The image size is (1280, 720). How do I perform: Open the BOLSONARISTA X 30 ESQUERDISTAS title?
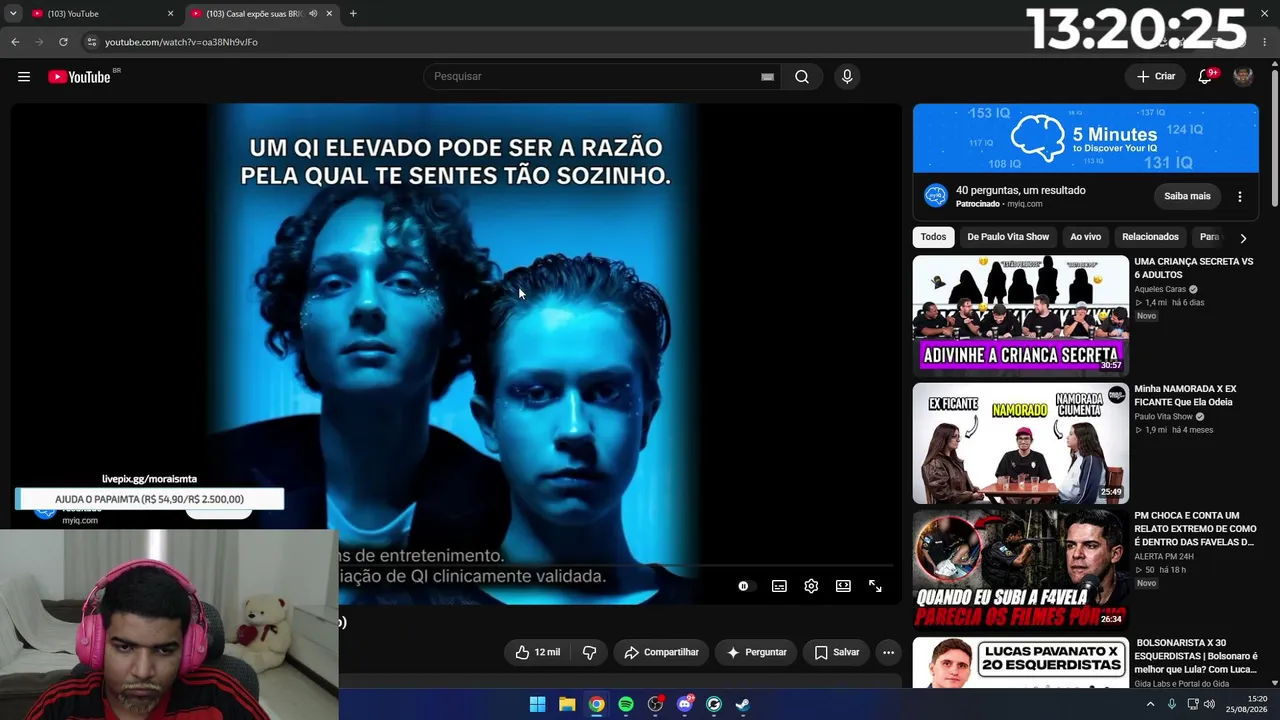(1195, 656)
